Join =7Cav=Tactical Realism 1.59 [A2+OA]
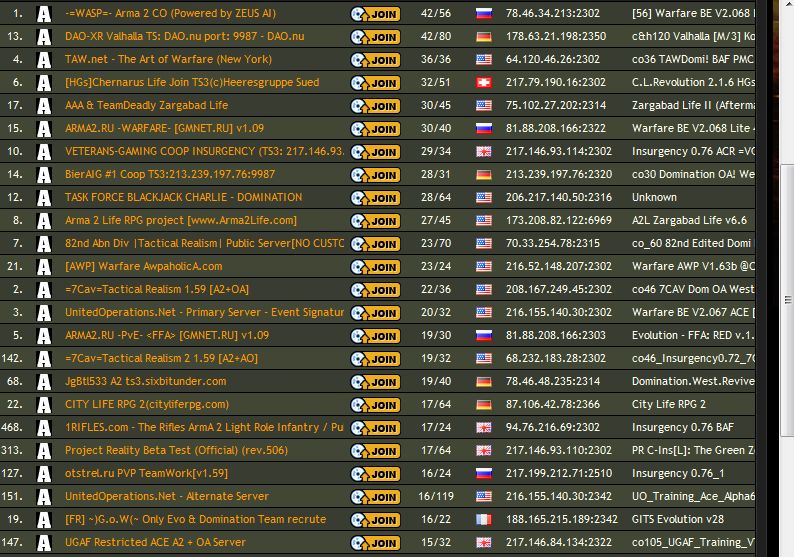This screenshot has width=794, height=557. (x=375, y=290)
